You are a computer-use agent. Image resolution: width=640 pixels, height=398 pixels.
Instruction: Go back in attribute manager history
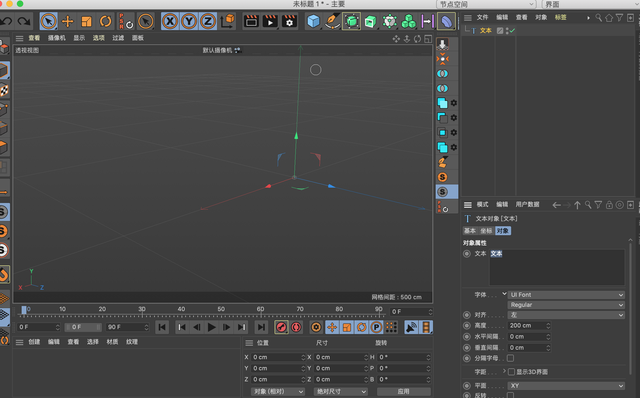coord(556,205)
